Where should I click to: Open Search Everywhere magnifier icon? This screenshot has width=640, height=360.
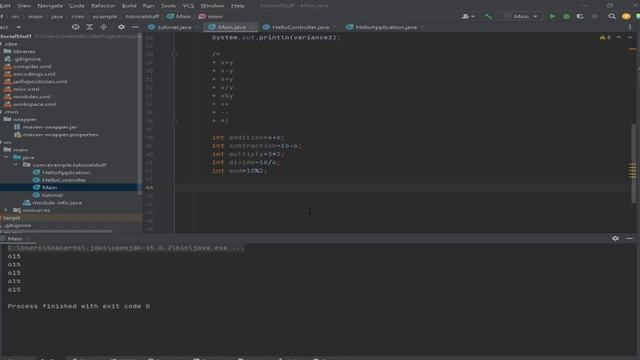coord(611,16)
